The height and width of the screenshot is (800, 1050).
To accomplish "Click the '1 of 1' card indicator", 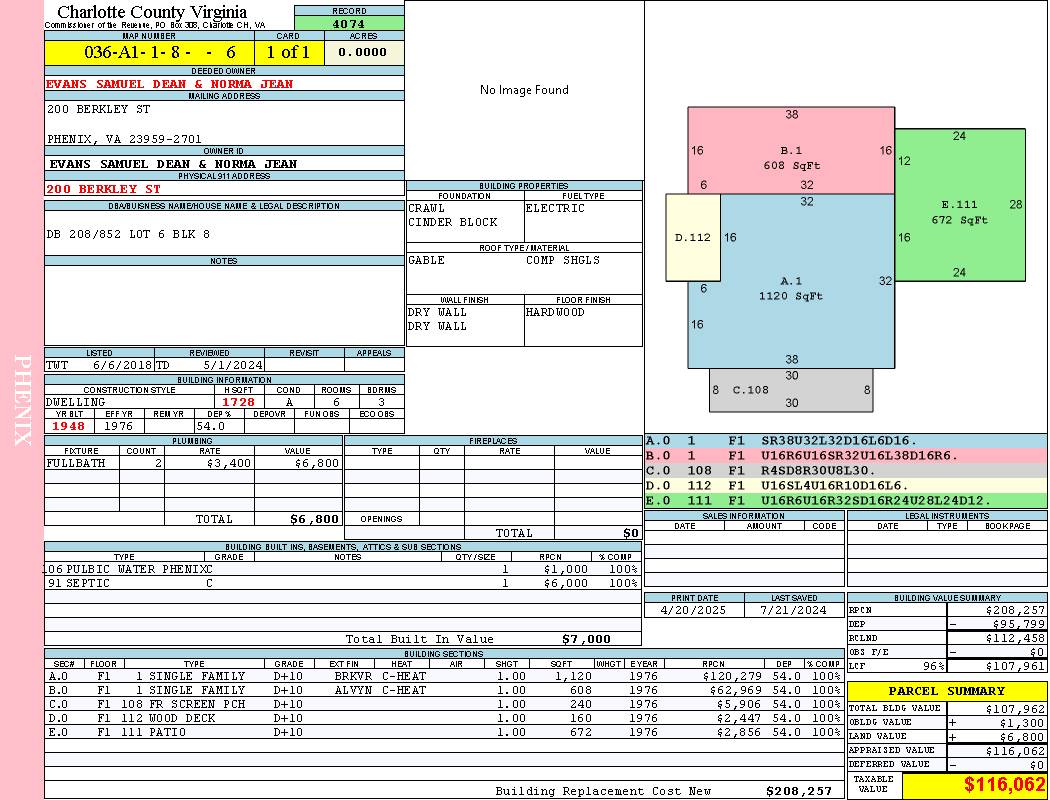I will (289, 52).
